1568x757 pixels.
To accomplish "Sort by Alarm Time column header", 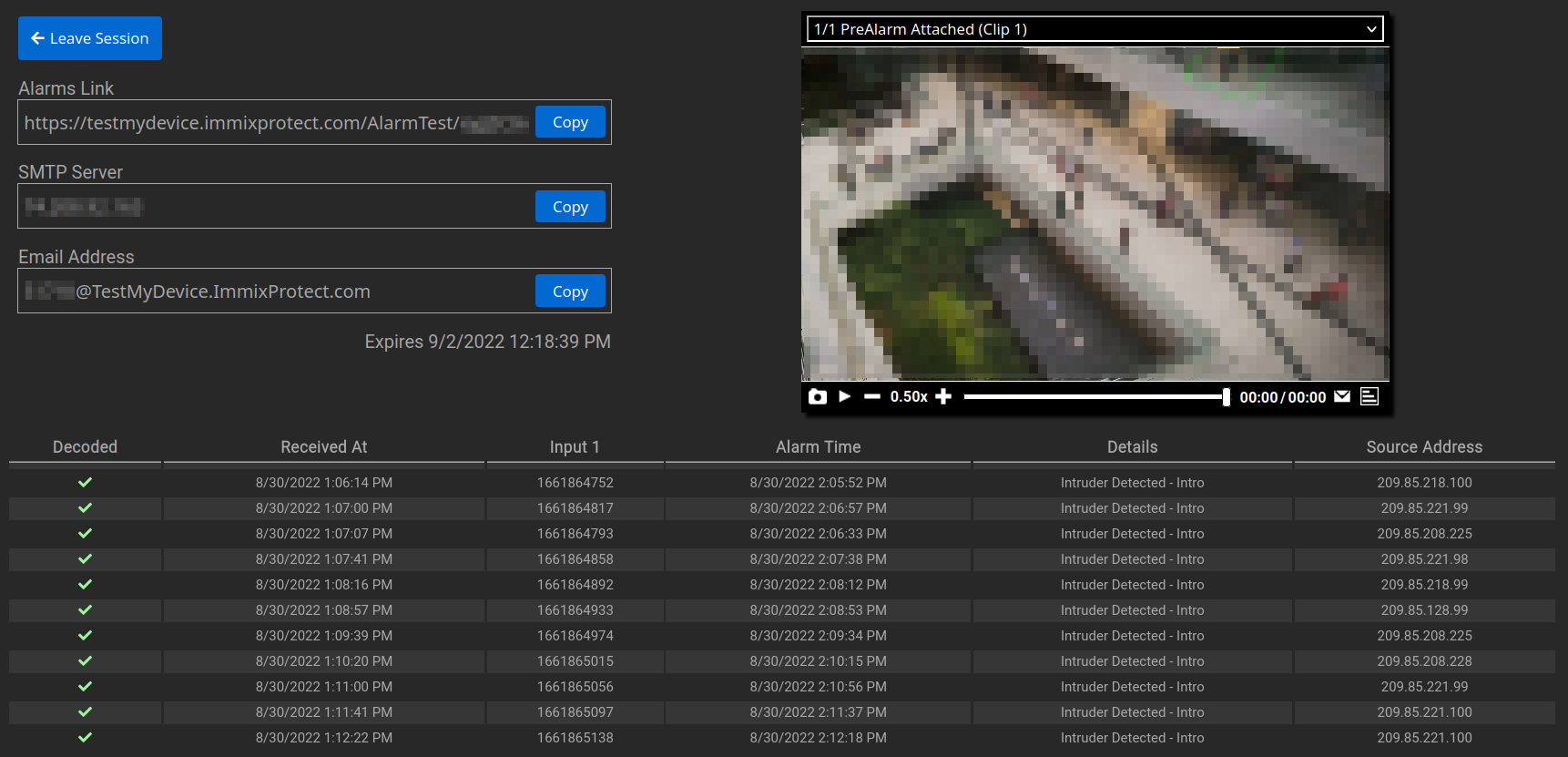I will tap(818, 447).
